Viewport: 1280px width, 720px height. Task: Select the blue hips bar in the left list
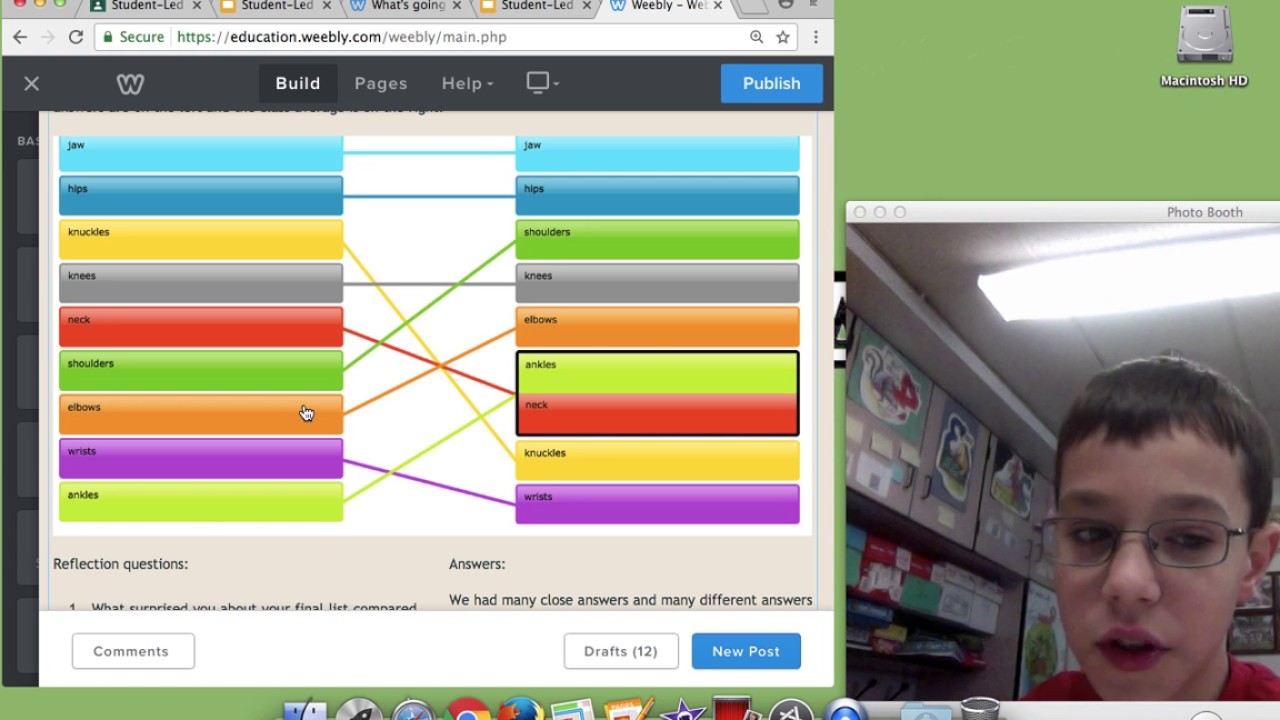pos(201,196)
